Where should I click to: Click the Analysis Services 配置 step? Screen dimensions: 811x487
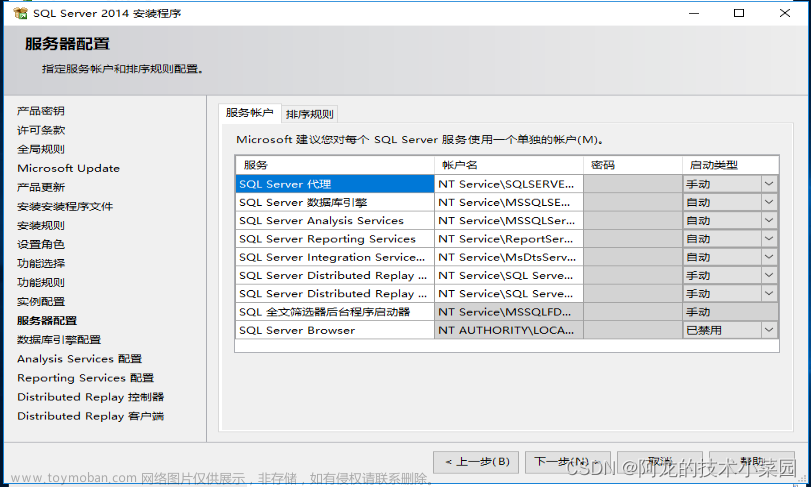(79, 359)
